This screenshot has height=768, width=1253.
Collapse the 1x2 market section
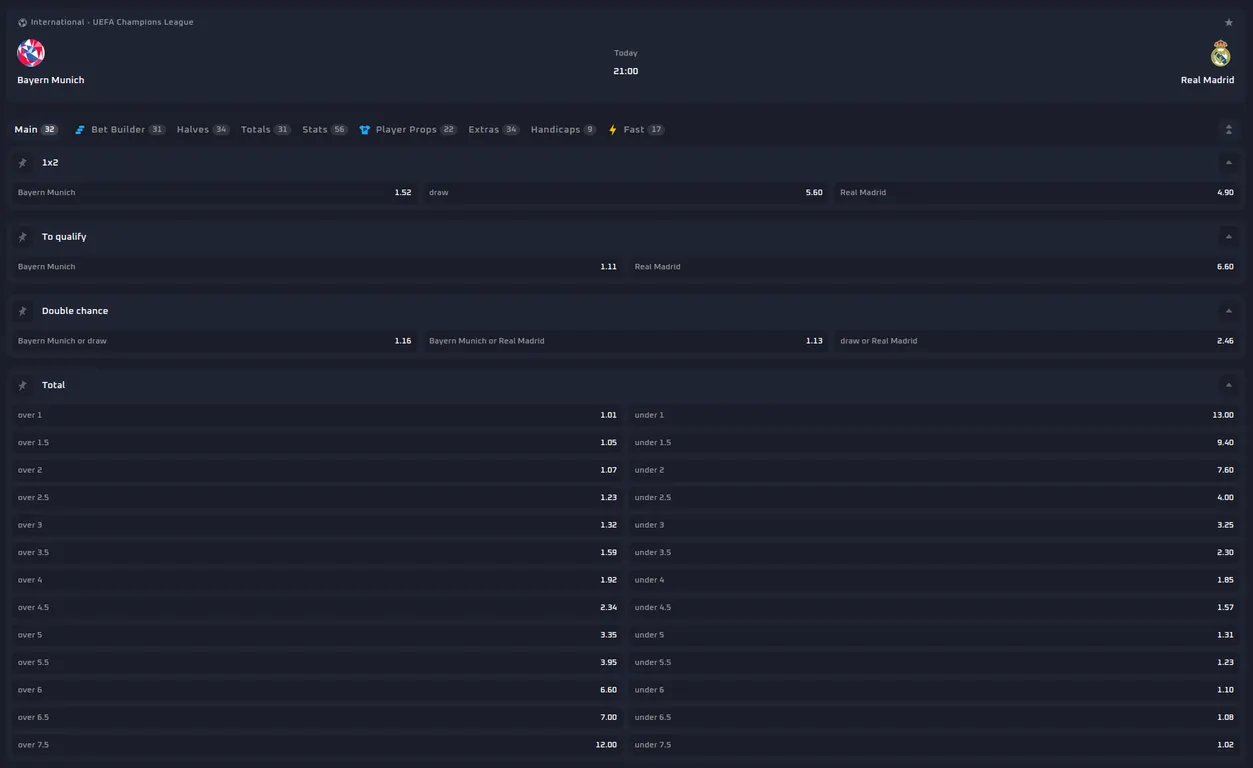coord(1229,162)
